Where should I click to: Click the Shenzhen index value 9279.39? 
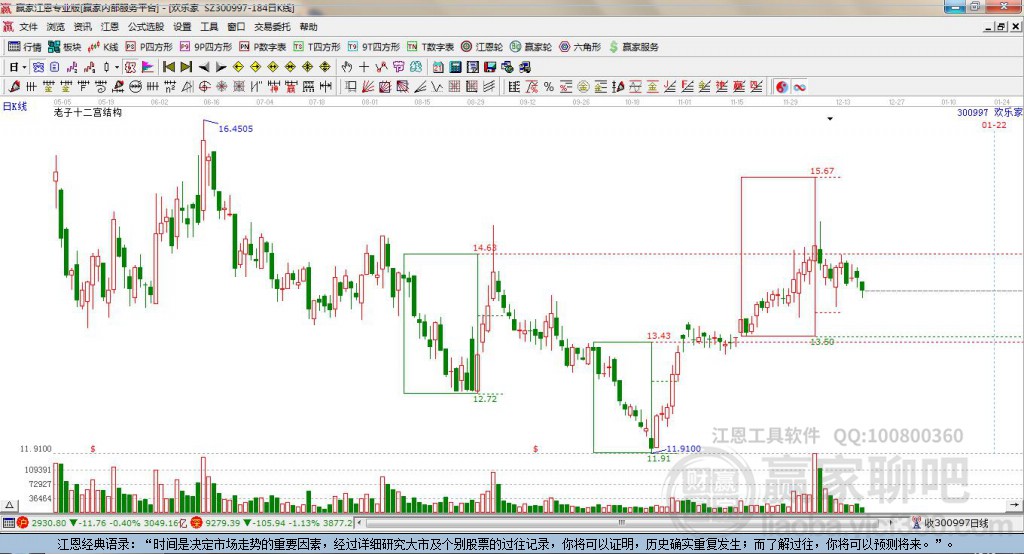(x=223, y=523)
